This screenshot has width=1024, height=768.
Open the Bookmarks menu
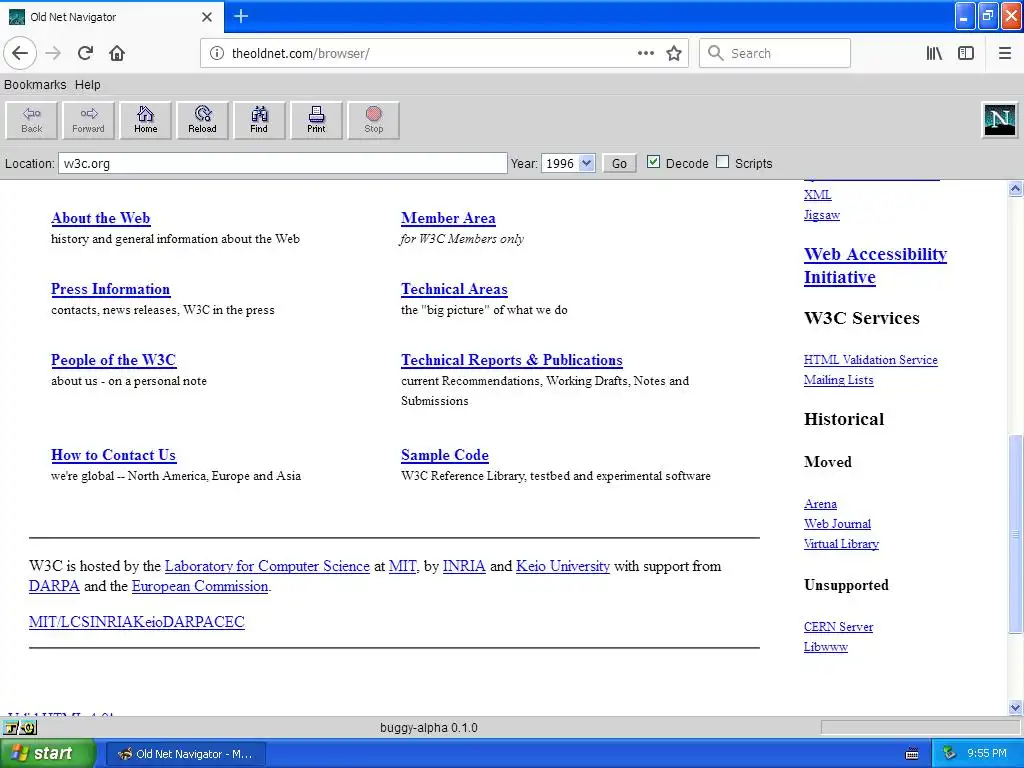35,84
